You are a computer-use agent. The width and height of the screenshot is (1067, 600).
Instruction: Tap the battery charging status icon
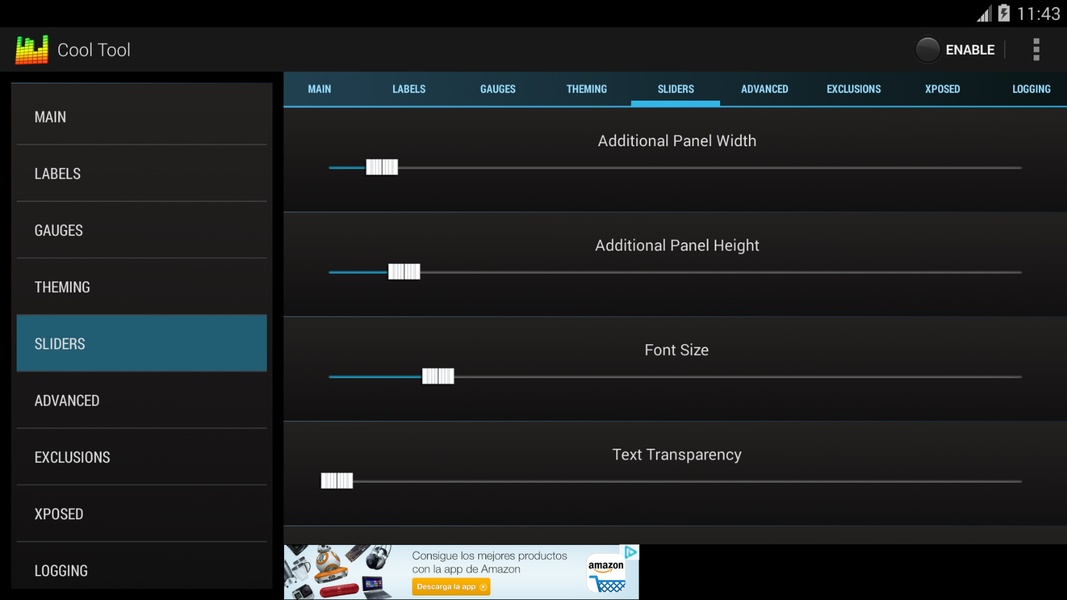pyautogui.click(x=1004, y=13)
